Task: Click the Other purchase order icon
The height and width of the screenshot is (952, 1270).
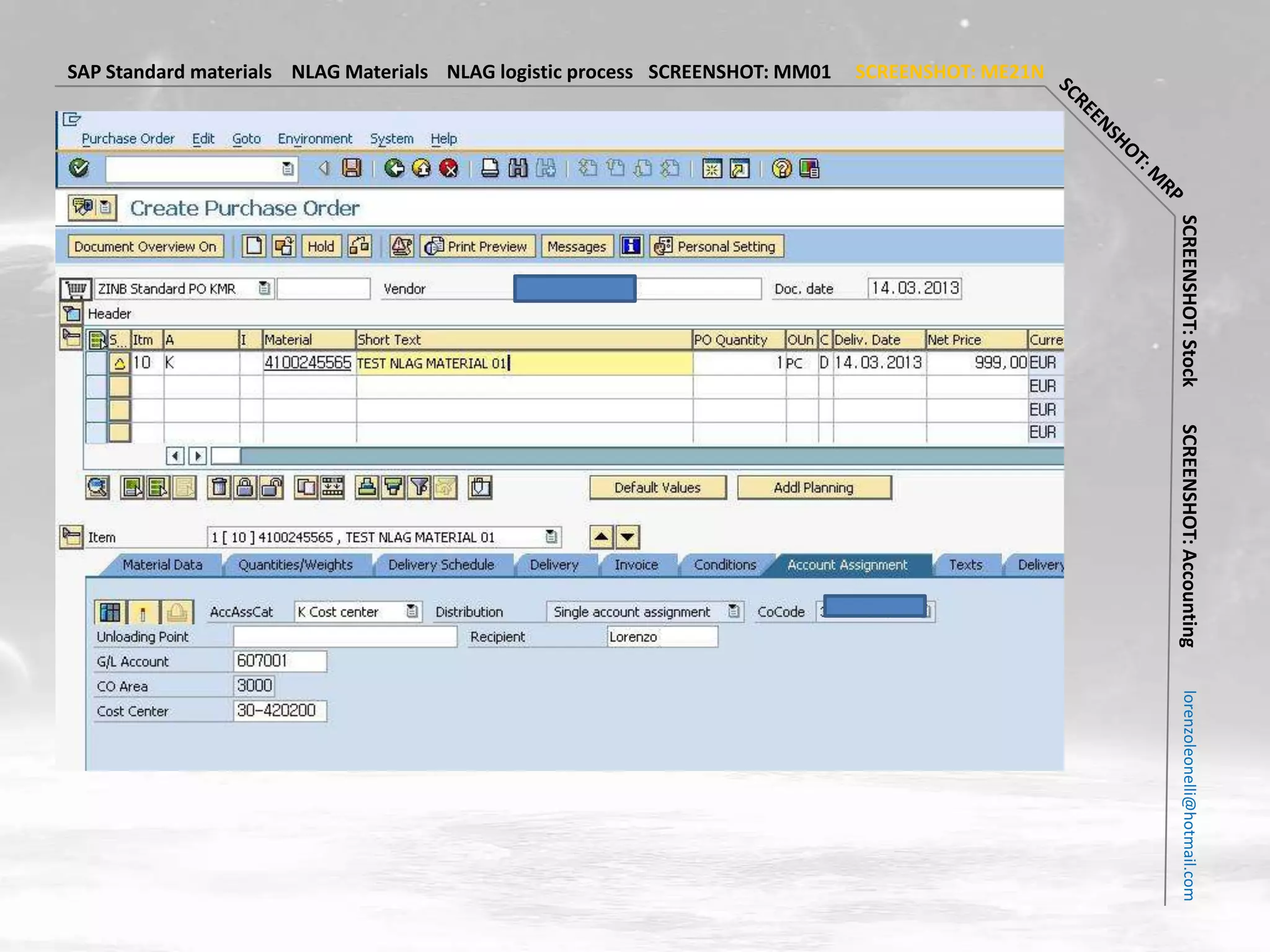Action: (x=284, y=246)
